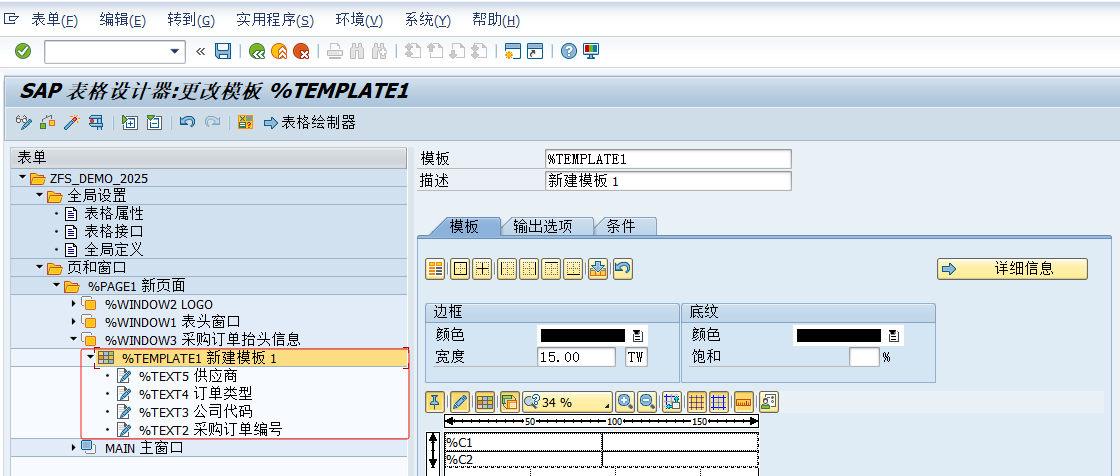Click the 边框 black color swatch
The width and height of the screenshot is (1120, 476).
coord(583,334)
